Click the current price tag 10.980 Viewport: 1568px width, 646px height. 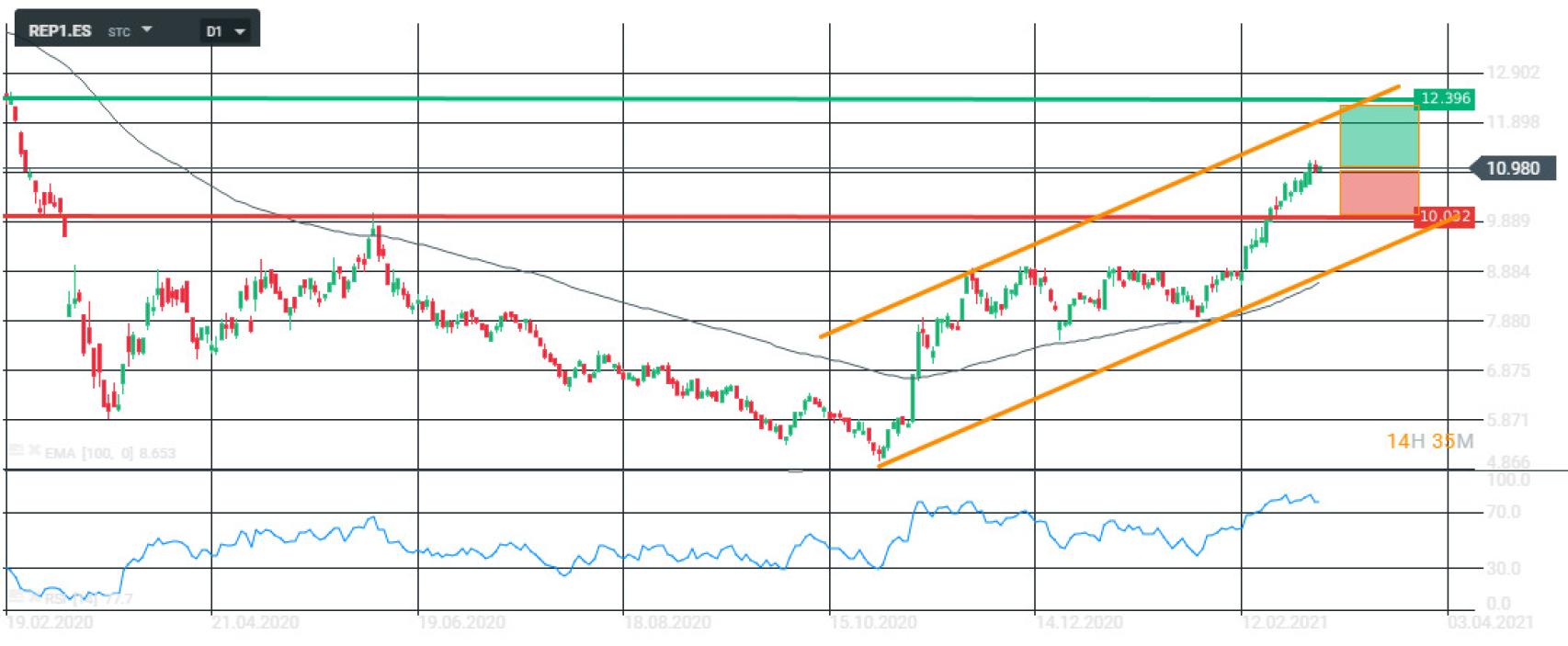tap(1512, 168)
